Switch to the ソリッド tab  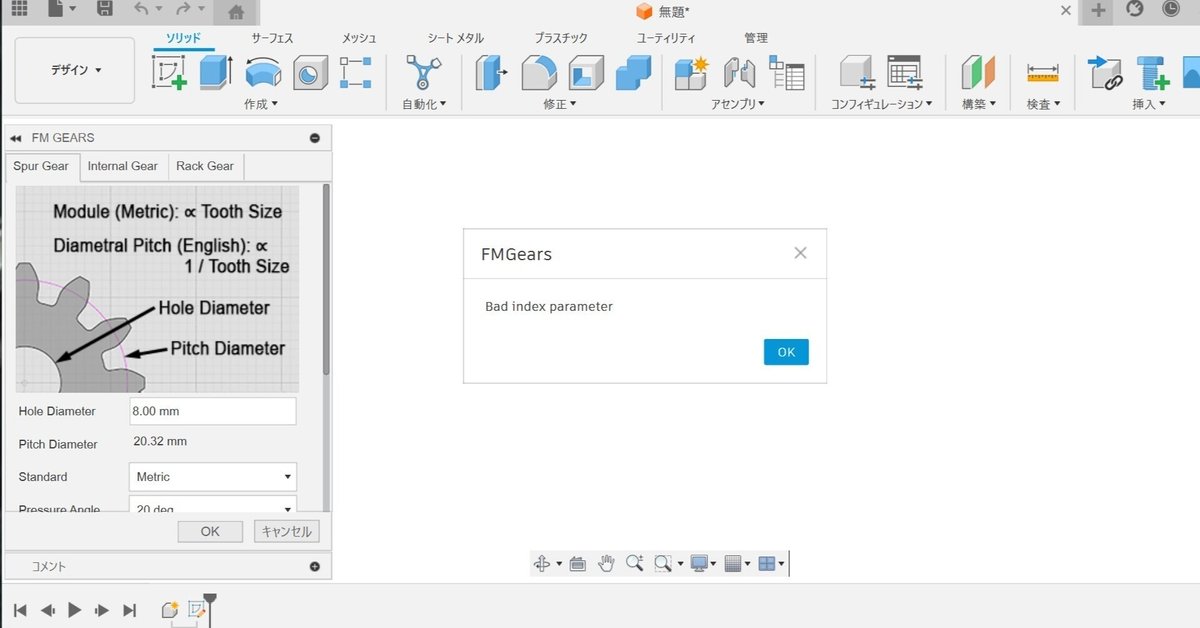tap(184, 38)
